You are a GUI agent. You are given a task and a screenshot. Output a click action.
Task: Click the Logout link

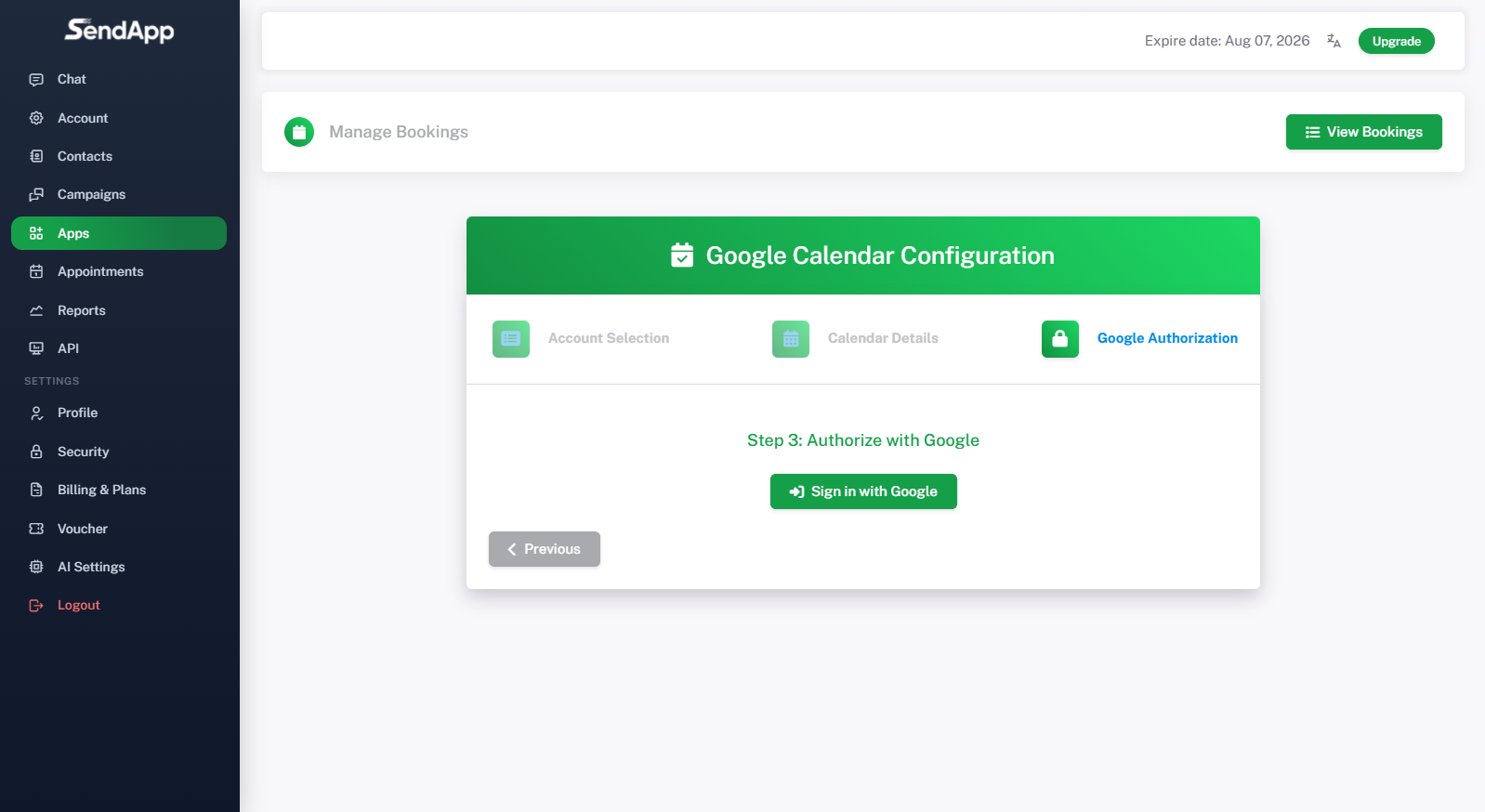coord(119,605)
